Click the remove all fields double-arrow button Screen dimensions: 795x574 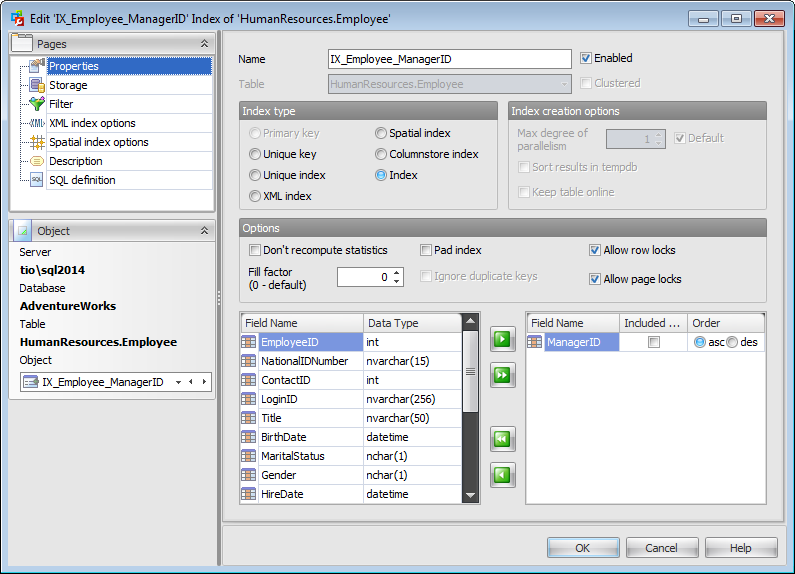click(x=502, y=439)
